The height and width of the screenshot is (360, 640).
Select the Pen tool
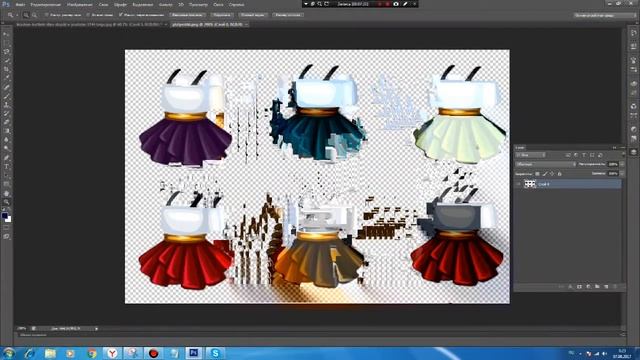[x=7, y=158]
